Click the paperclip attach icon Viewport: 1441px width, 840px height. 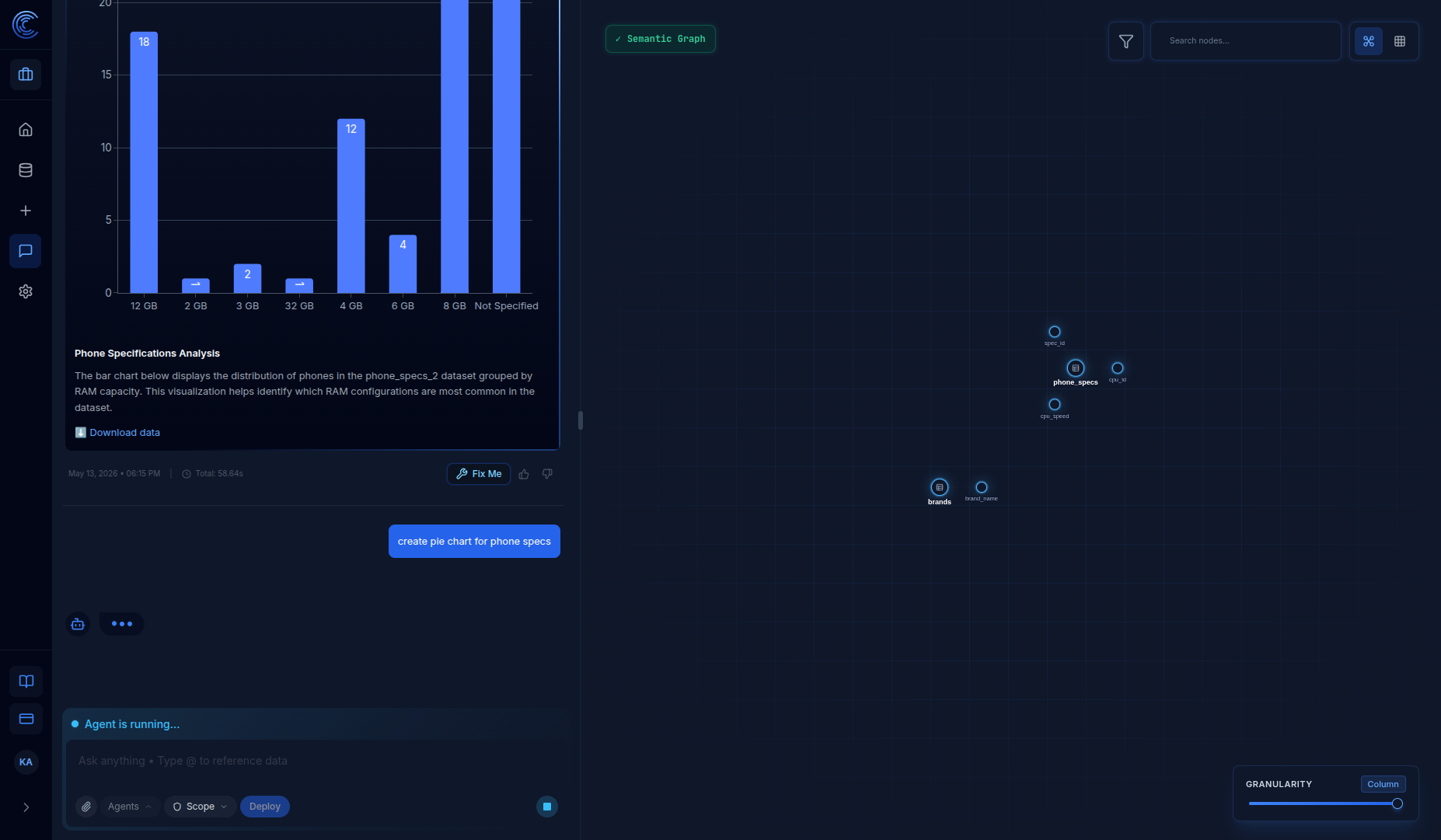[x=86, y=807]
